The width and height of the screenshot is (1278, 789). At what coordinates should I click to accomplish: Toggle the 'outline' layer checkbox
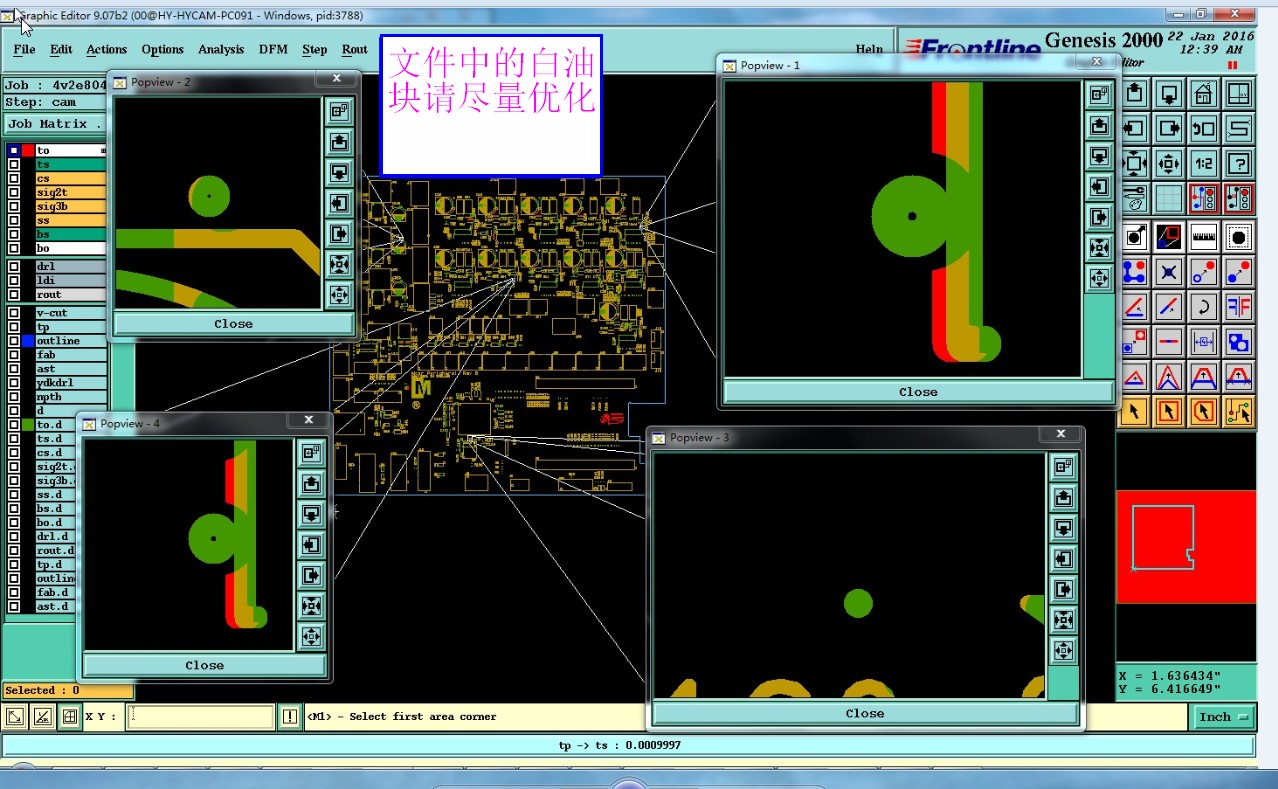coord(14,341)
